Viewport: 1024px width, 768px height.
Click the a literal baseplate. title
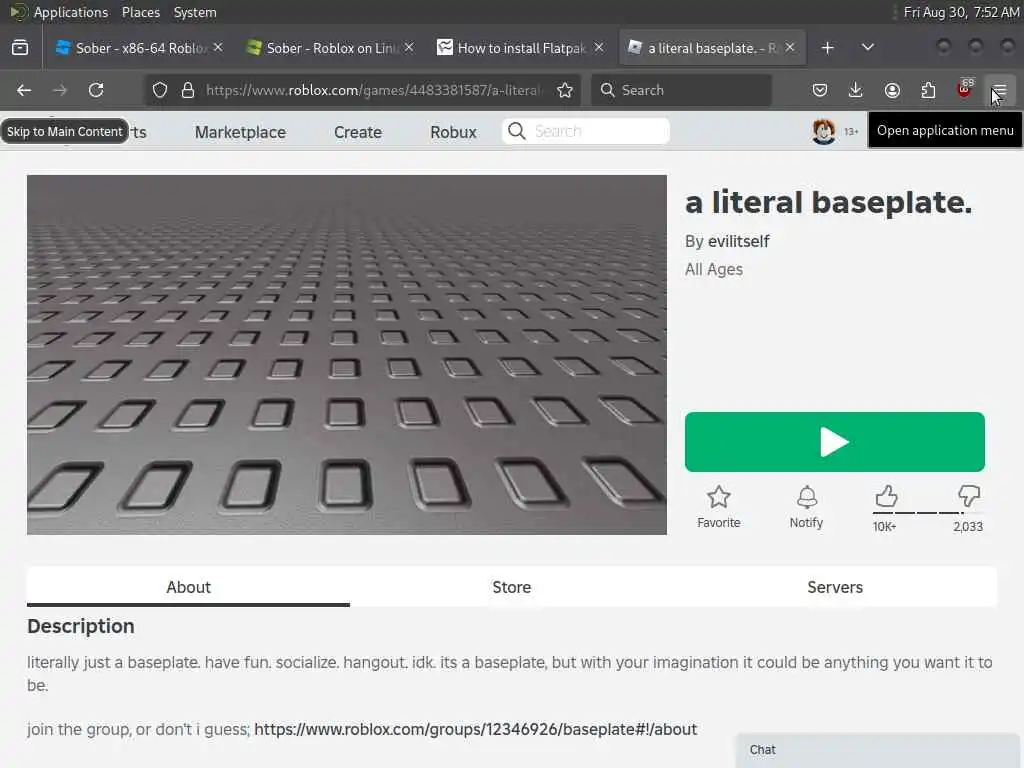[x=828, y=202]
